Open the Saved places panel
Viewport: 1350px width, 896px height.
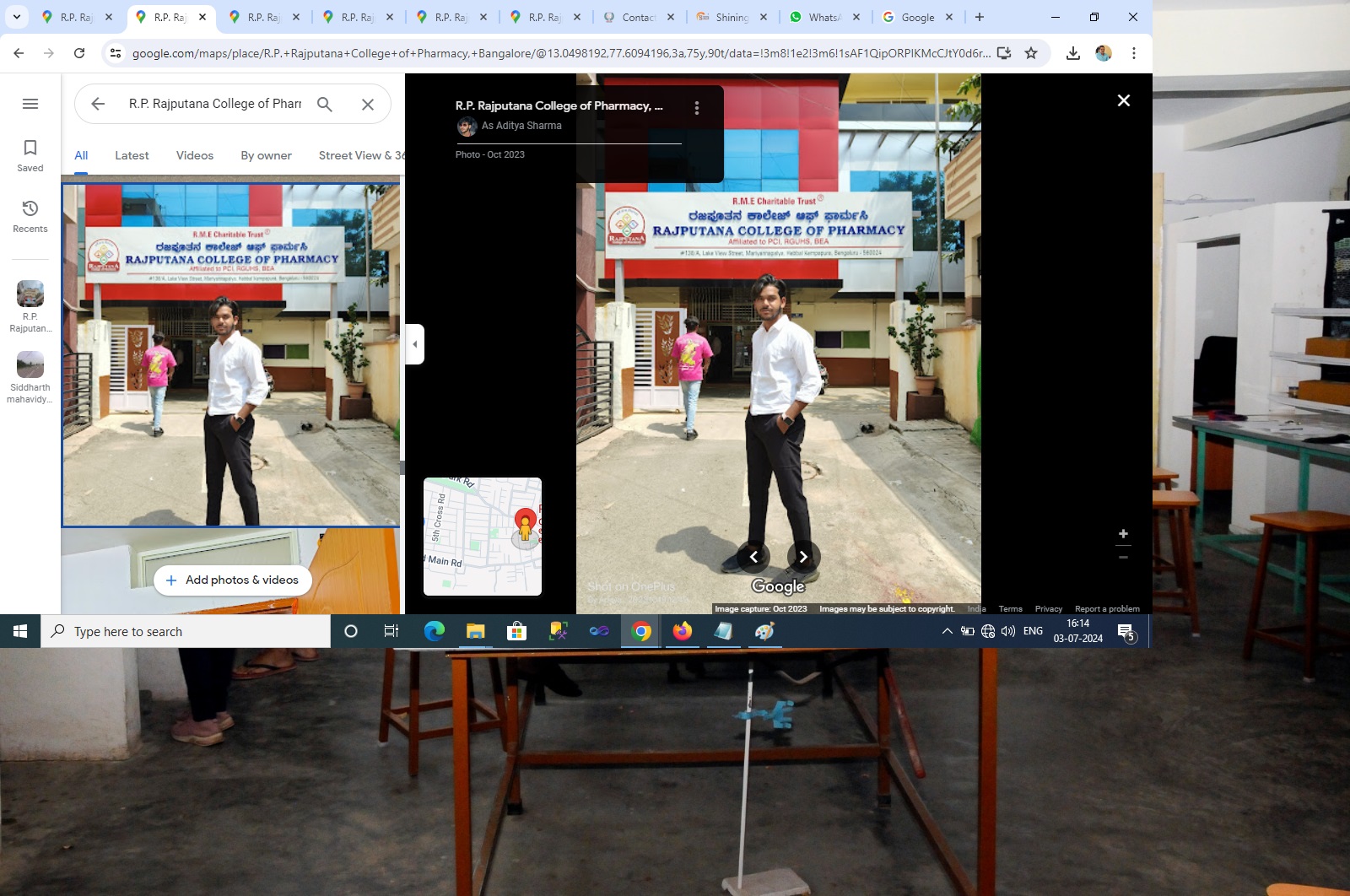tap(30, 155)
